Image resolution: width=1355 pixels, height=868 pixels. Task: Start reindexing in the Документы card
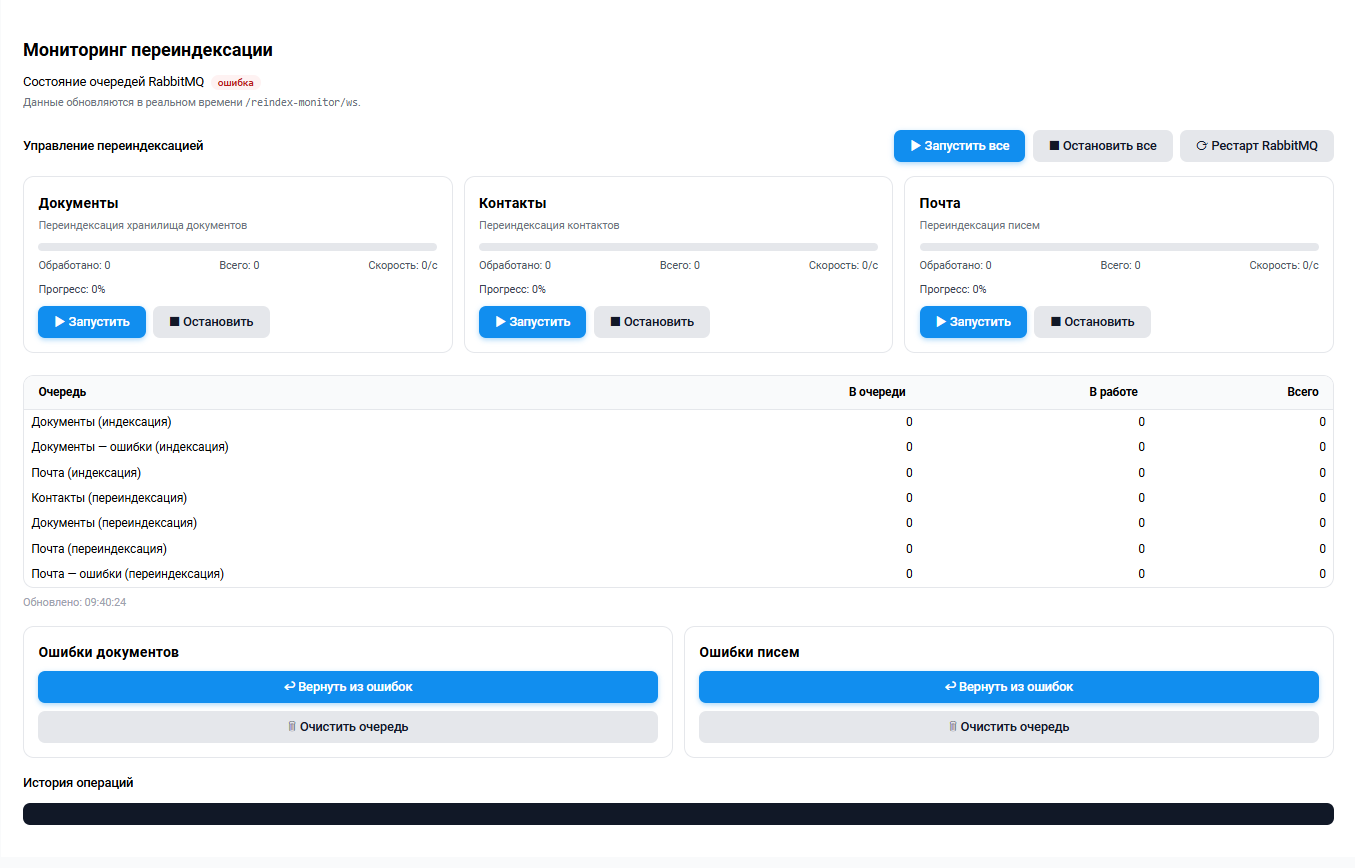point(92,322)
